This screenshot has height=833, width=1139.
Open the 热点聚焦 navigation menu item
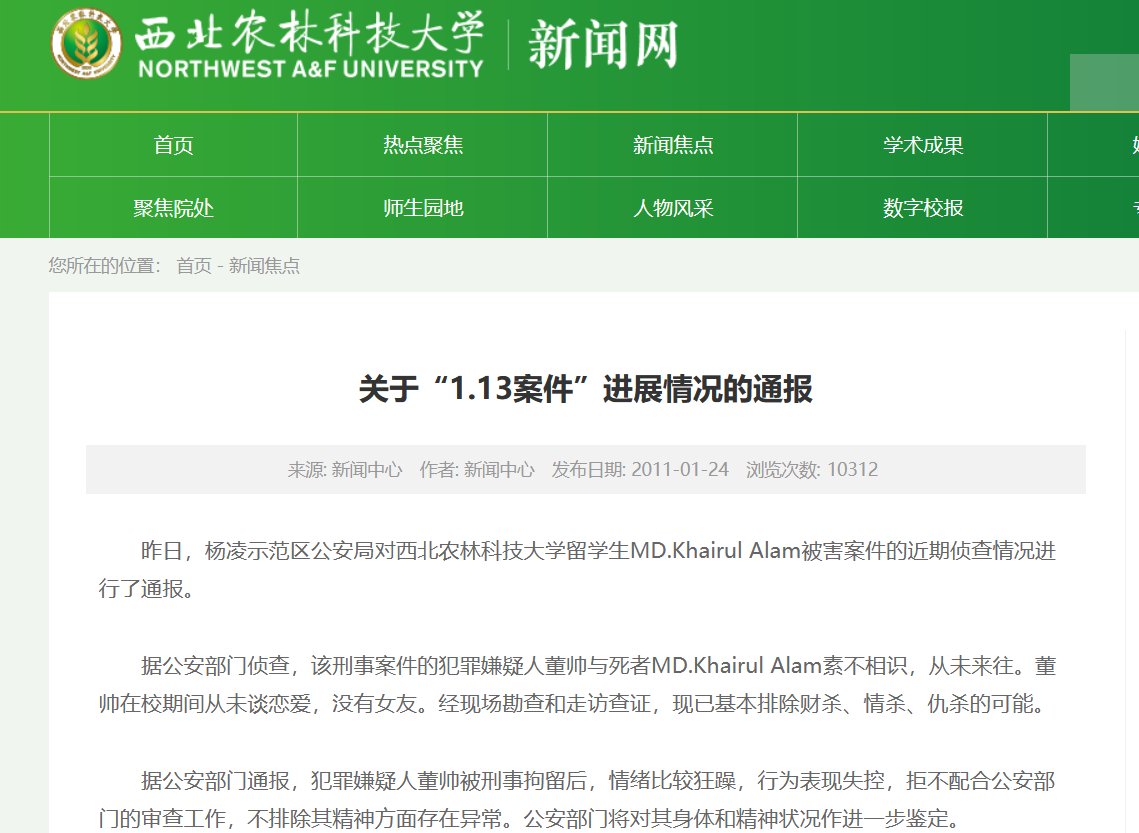pos(420,145)
